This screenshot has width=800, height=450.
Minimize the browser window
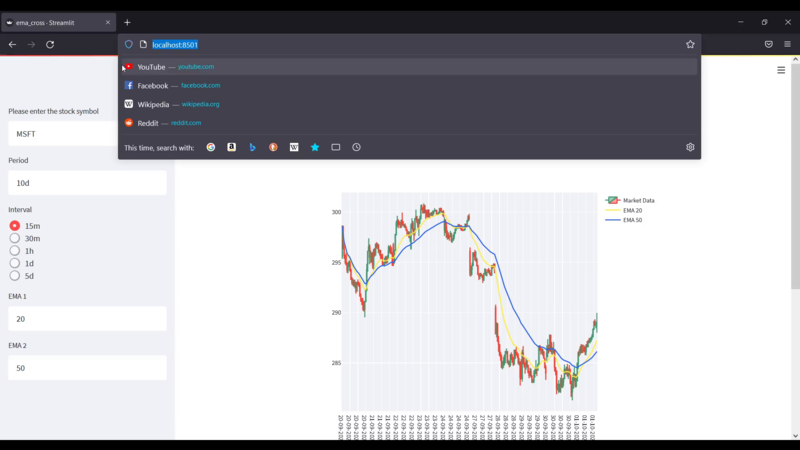pos(741,22)
